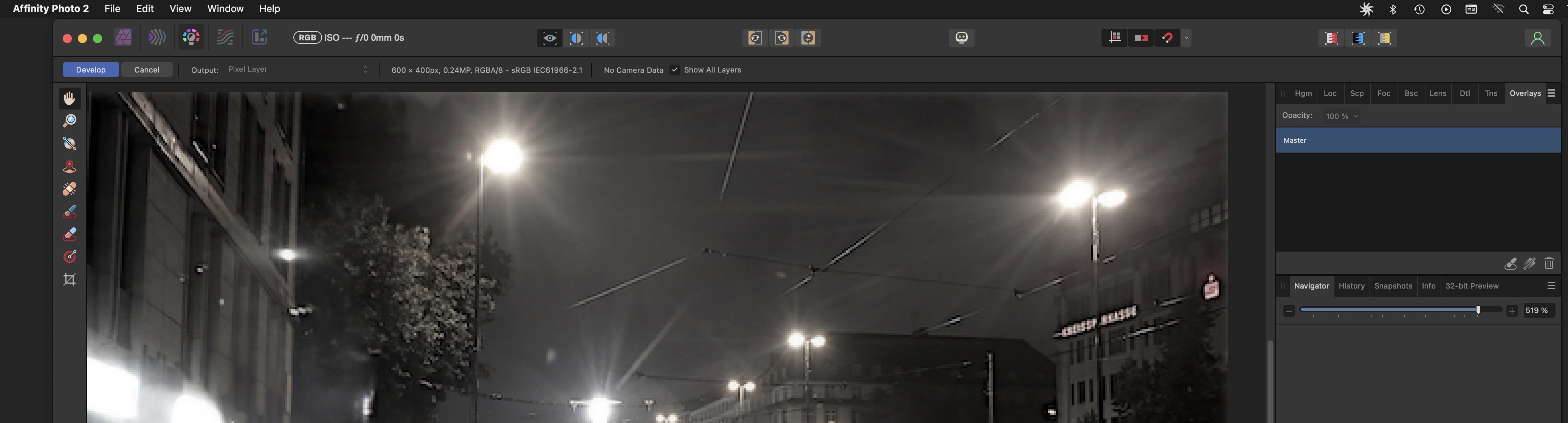Add a gradient overlay in Overlays panel
The width and height of the screenshot is (1568, 423).
(x=1530, y=263)
